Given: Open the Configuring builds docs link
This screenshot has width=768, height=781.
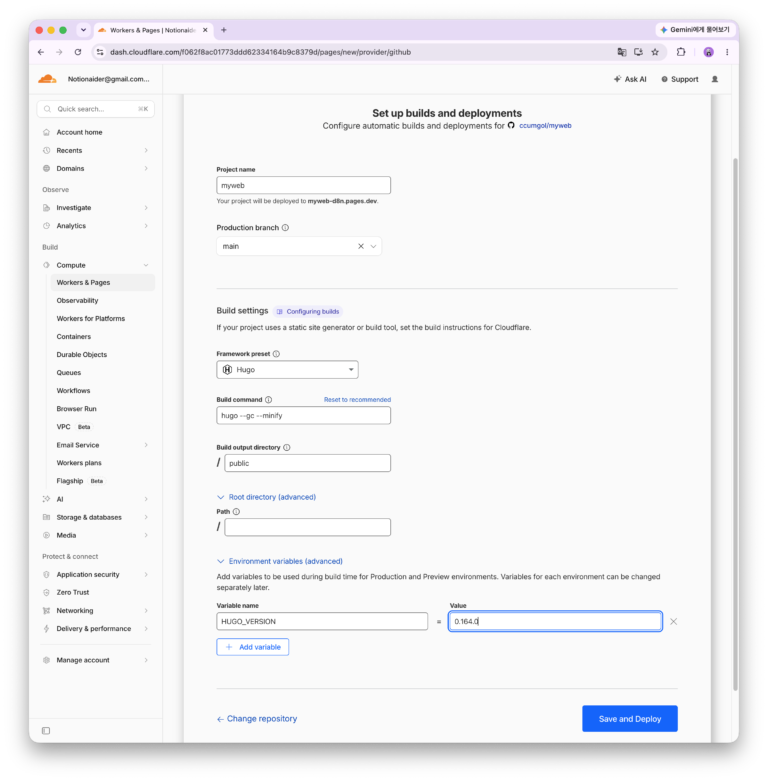Looking at the screenshot, I should (x=308, y=311).
